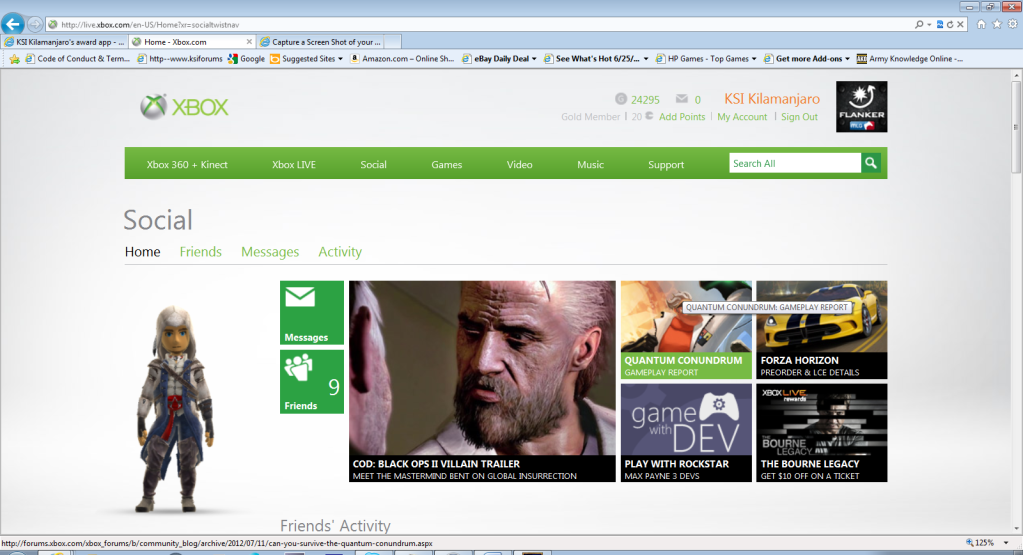Open My Account link

point(742,117)
